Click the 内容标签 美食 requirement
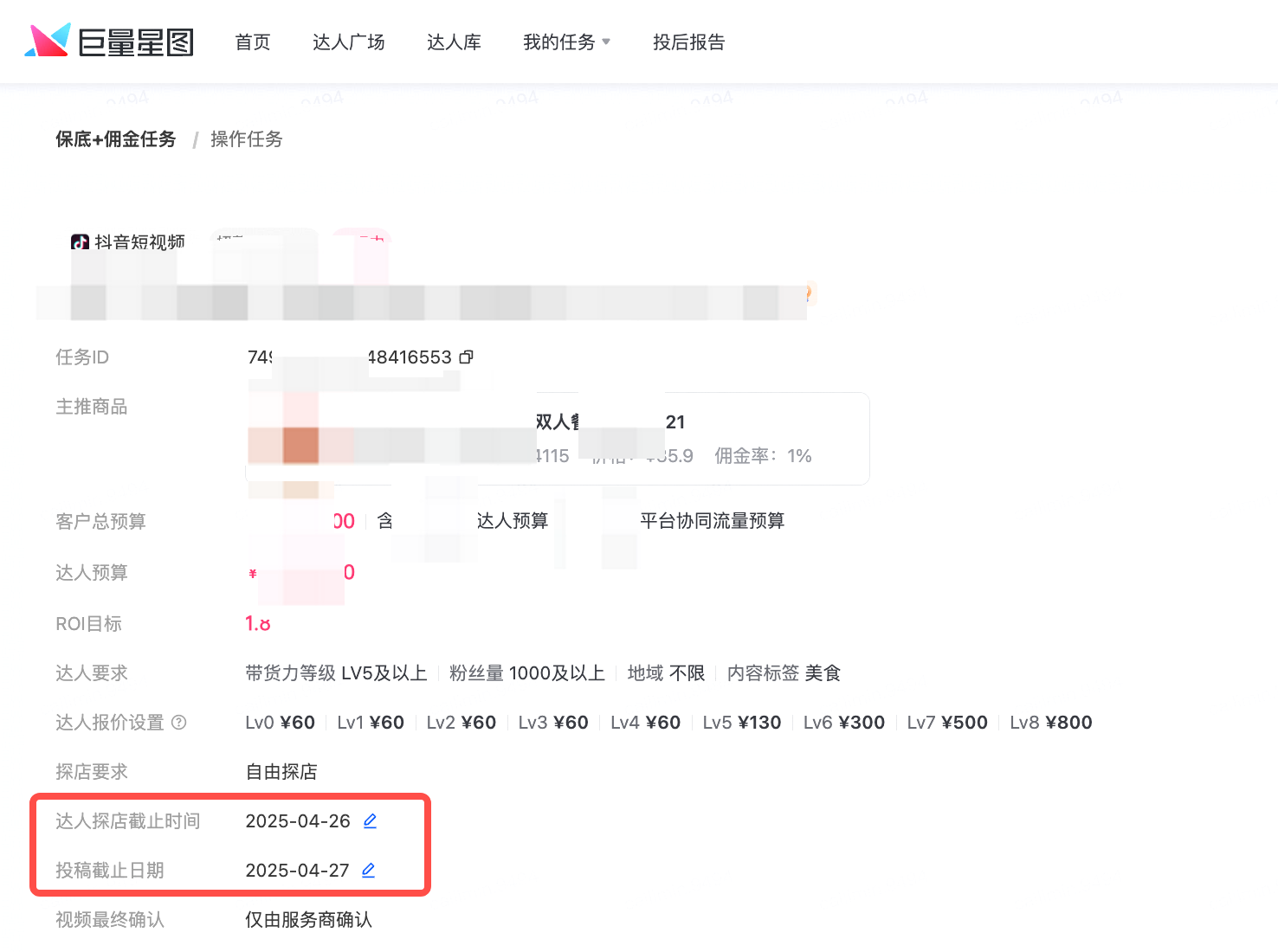The width and height of the screenshot is (1278, 952). point(784,673)
